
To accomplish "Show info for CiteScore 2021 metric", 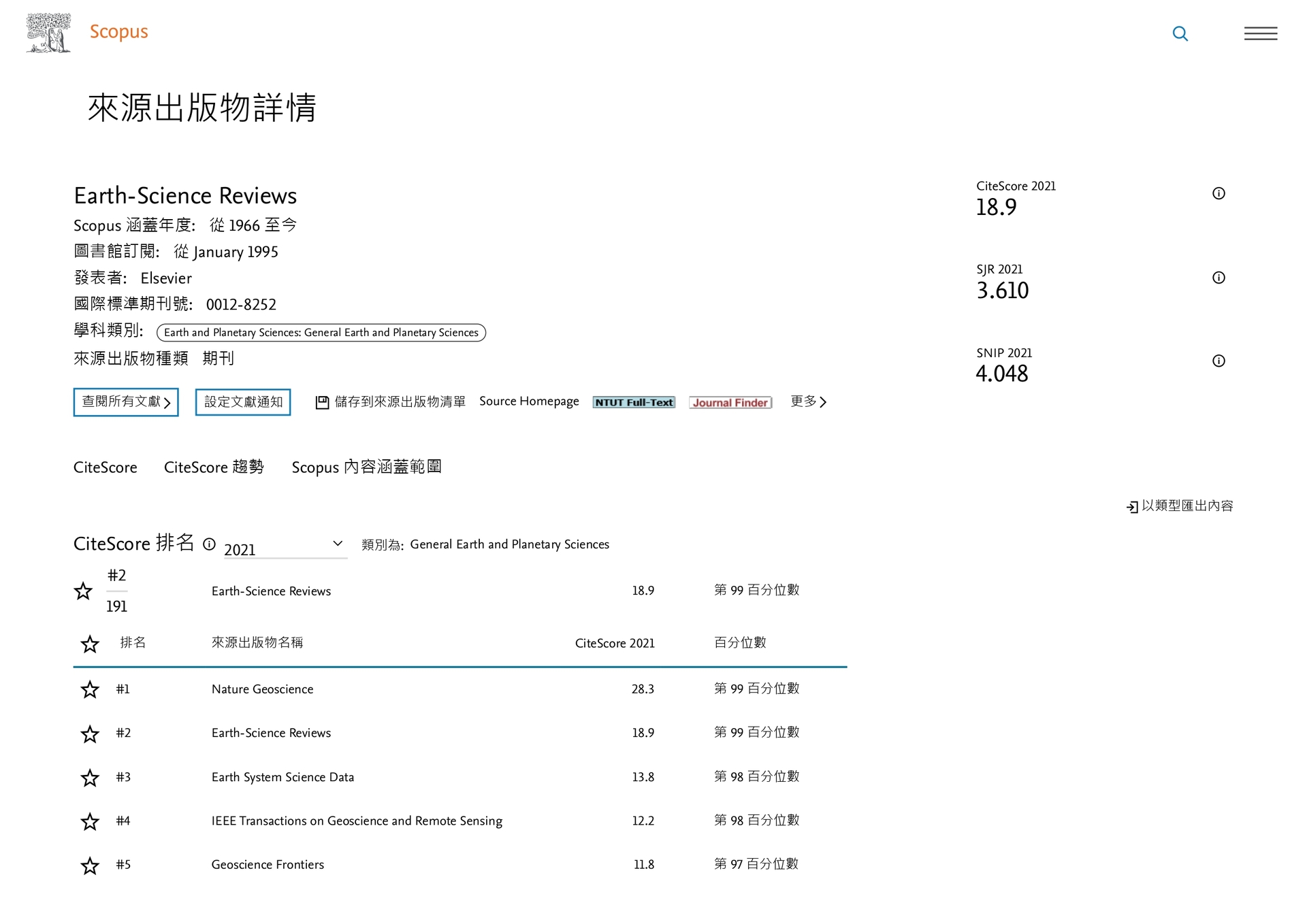I will [x=1219, y=193].
